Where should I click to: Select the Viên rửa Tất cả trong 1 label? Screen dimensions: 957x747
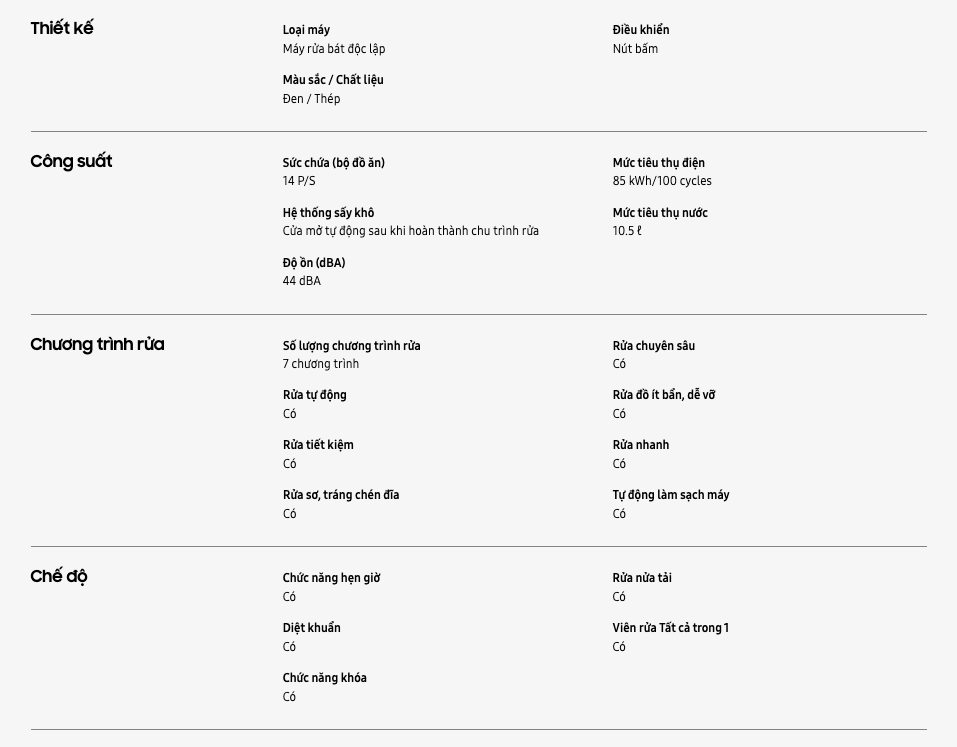coord(671,628)
